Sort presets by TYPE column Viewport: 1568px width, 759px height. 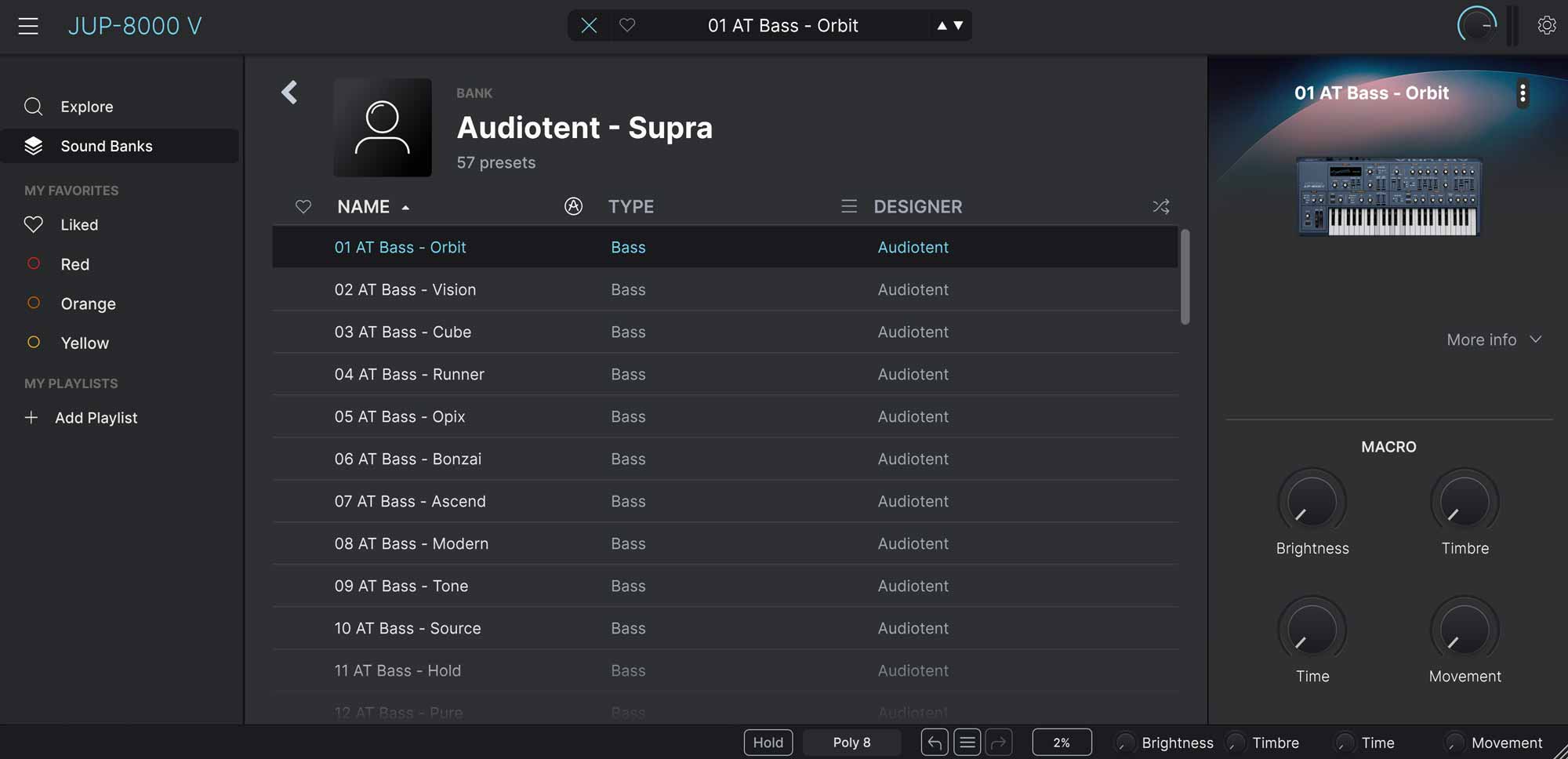(631, 206)
